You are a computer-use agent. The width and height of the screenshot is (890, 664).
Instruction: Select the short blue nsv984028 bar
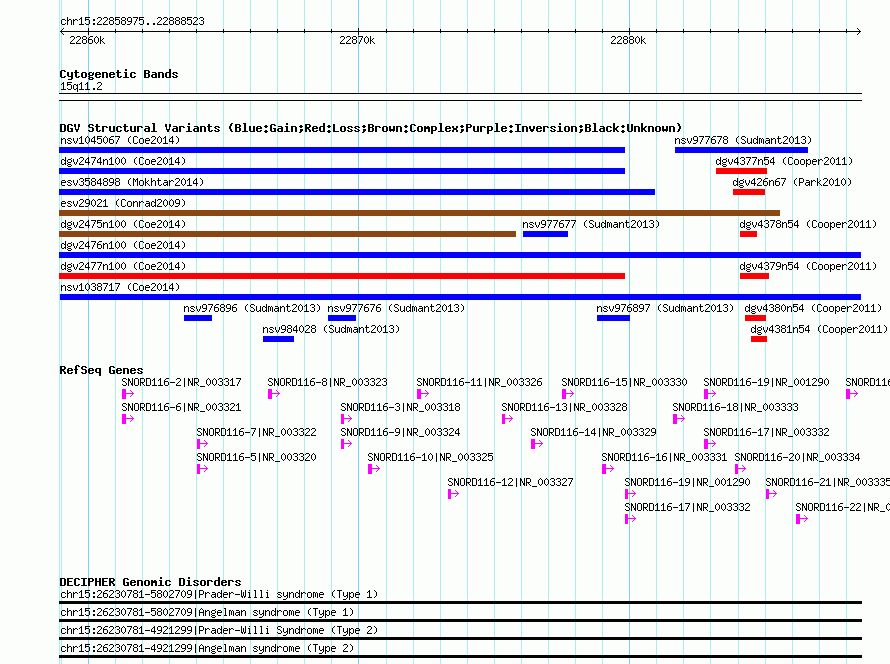point(278,339)
